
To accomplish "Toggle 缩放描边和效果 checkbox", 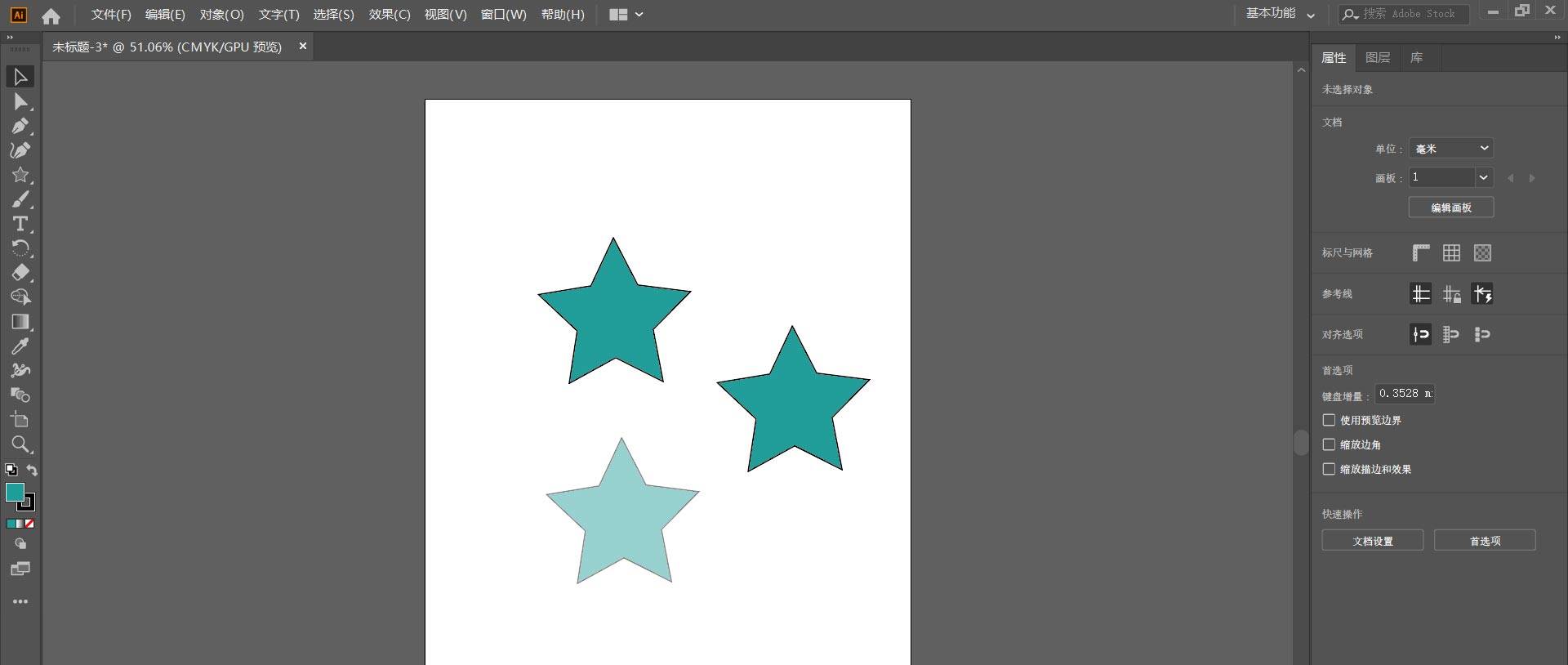I will point(1329,469).
